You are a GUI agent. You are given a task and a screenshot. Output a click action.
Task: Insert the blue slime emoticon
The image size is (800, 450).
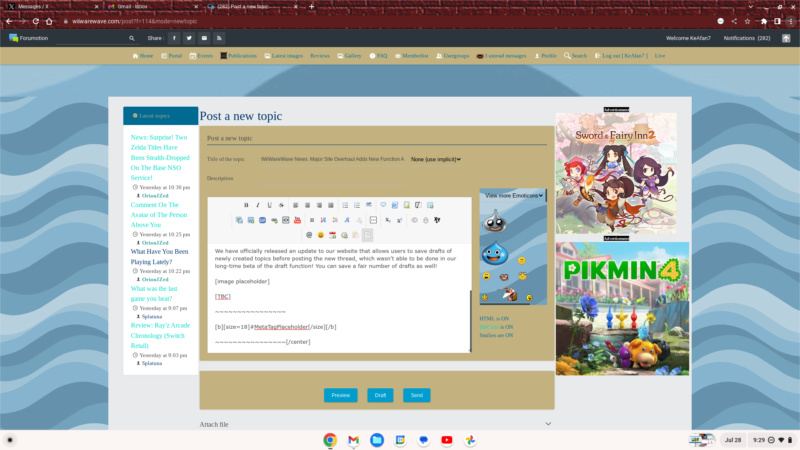point(494,253)
